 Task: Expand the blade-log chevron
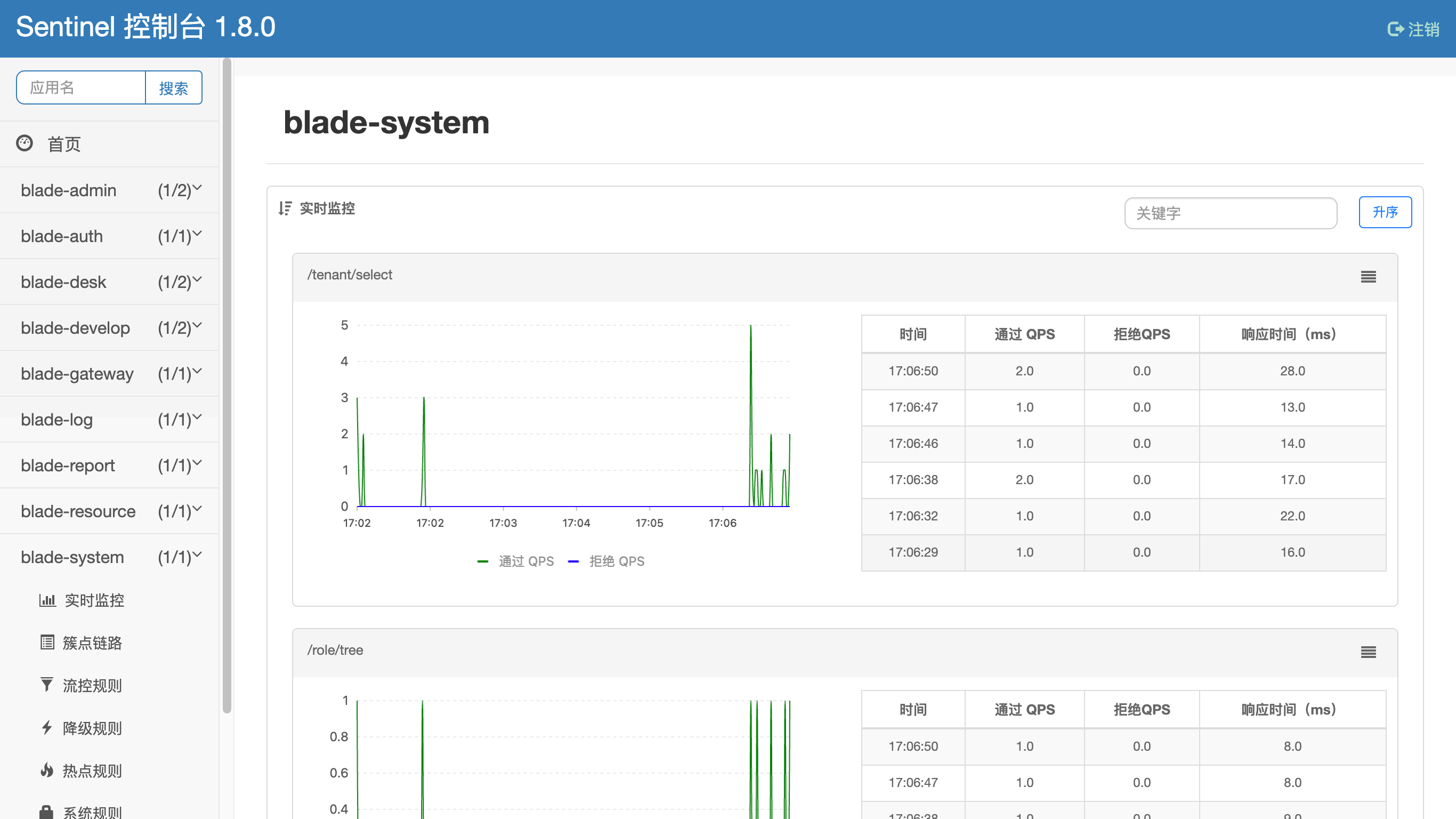point(197,416)
